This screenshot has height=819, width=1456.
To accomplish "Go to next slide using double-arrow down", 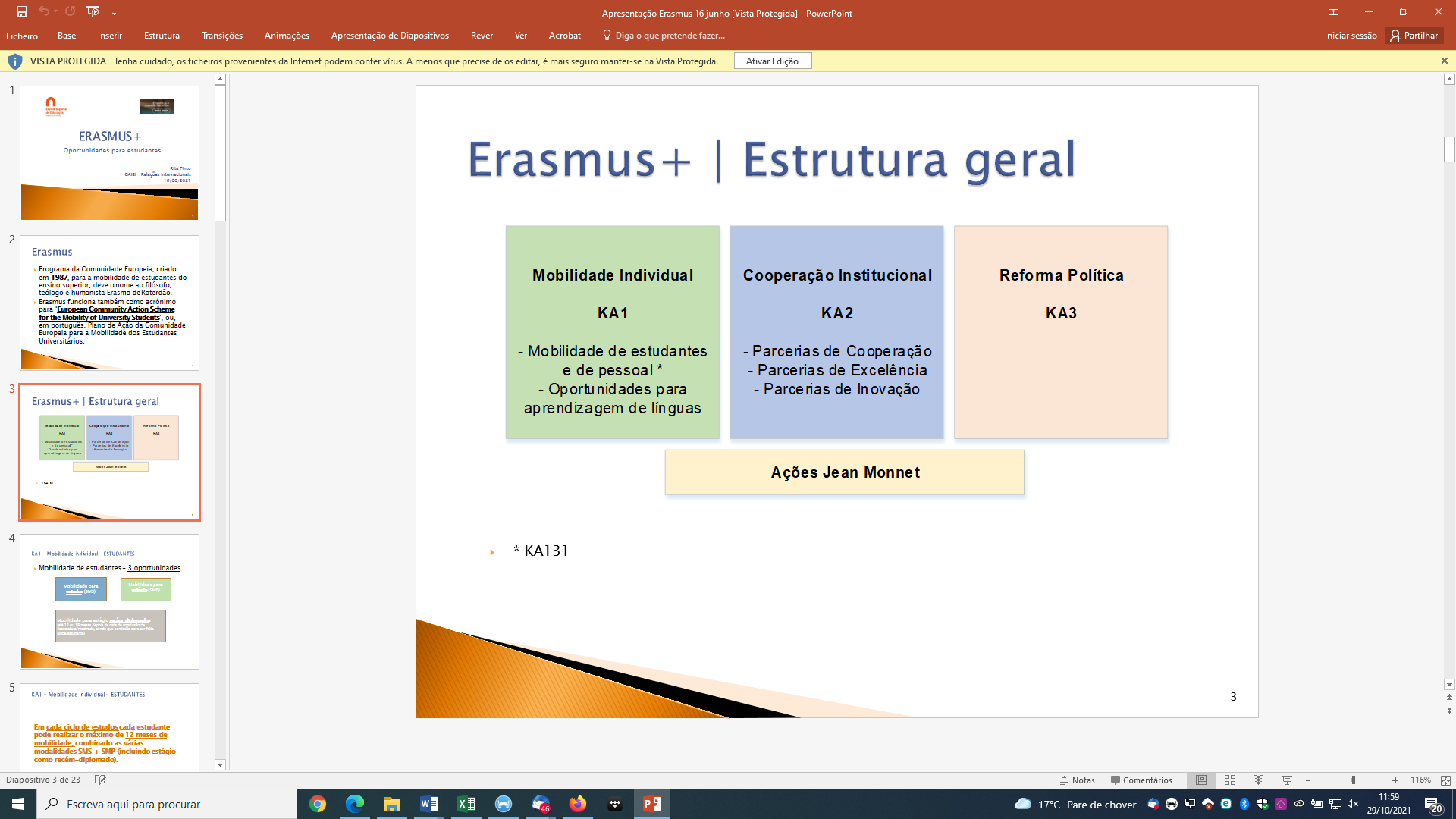I will (x=1449, y=711).
